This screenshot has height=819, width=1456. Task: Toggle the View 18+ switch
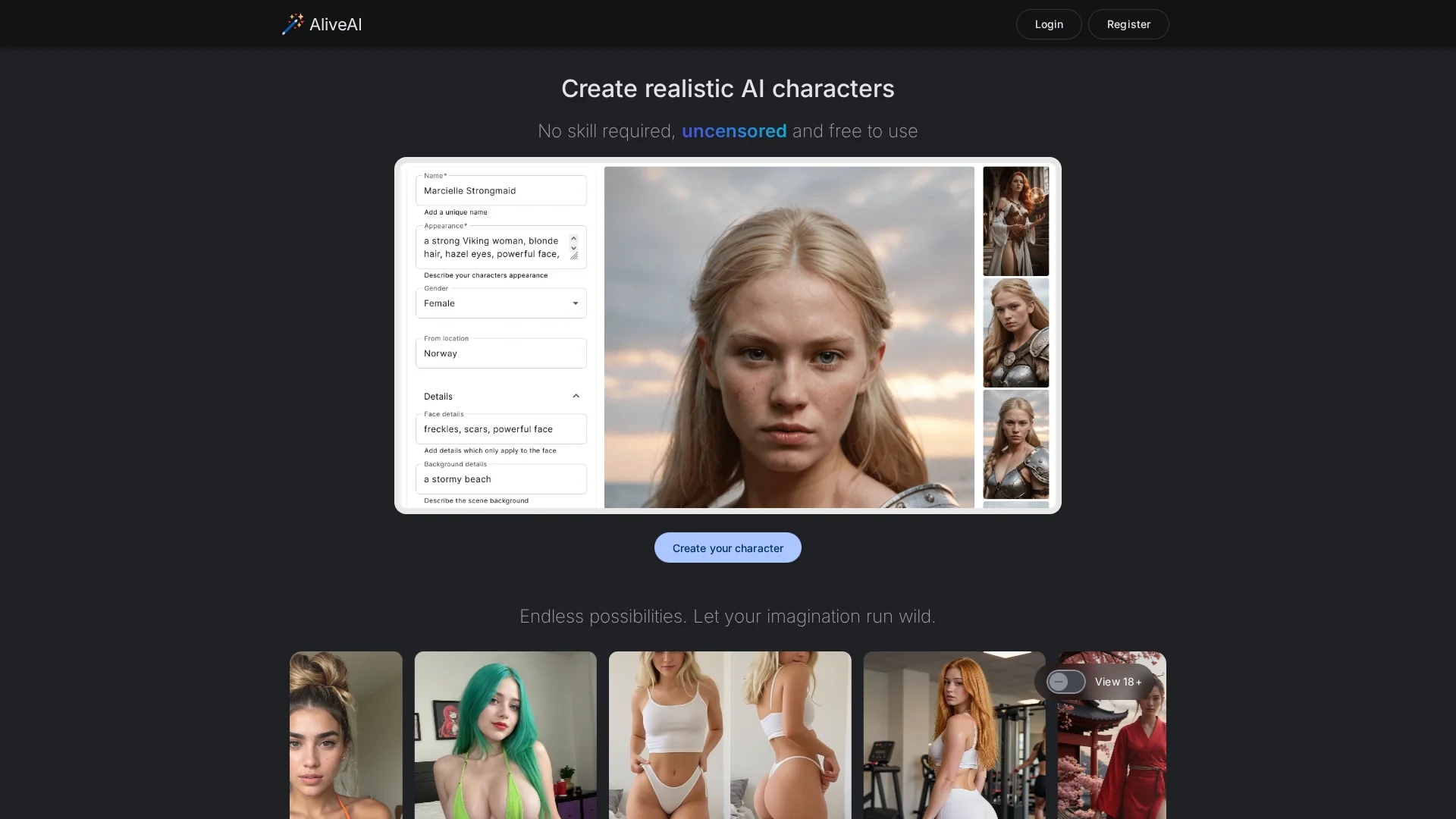click(1065, 682)
